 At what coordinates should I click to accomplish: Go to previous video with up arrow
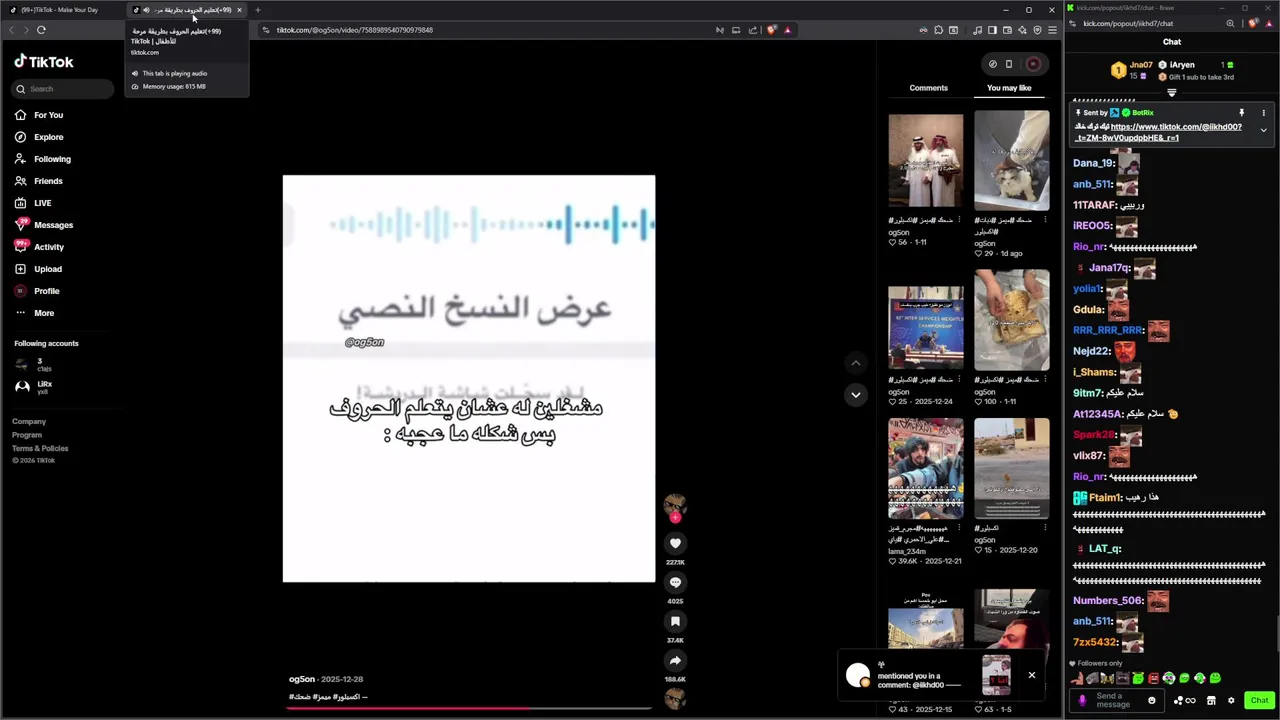click(855, 363)
